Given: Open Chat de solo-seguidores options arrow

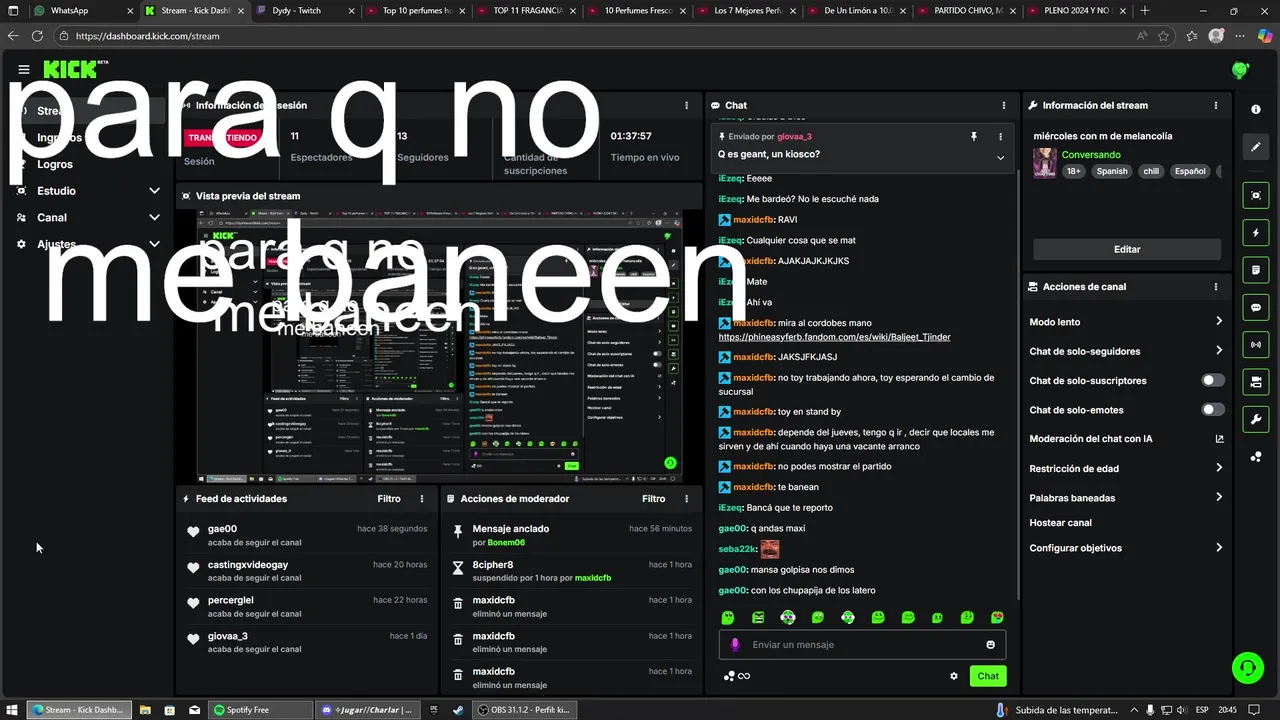Looking at the screenshot, I should coord(1219,350).
